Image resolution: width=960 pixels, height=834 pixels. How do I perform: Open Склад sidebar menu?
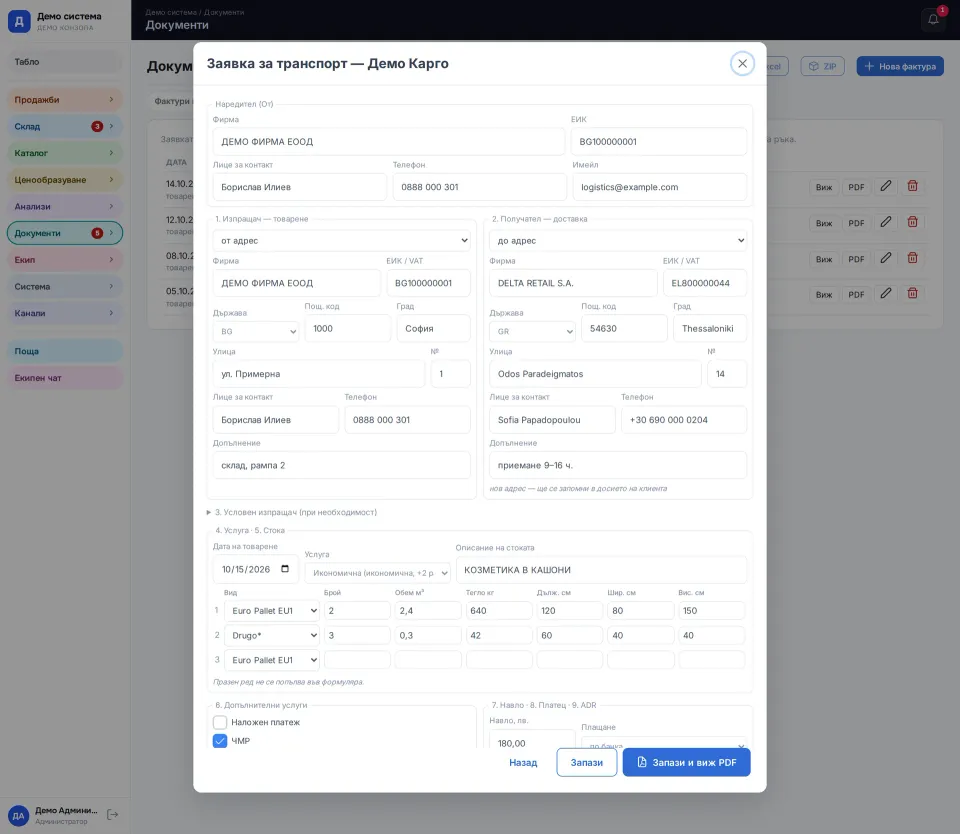click(x=64, y=127)
